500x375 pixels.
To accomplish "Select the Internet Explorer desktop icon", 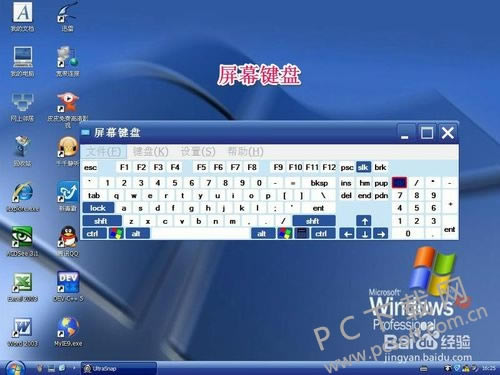I will 22,197.
